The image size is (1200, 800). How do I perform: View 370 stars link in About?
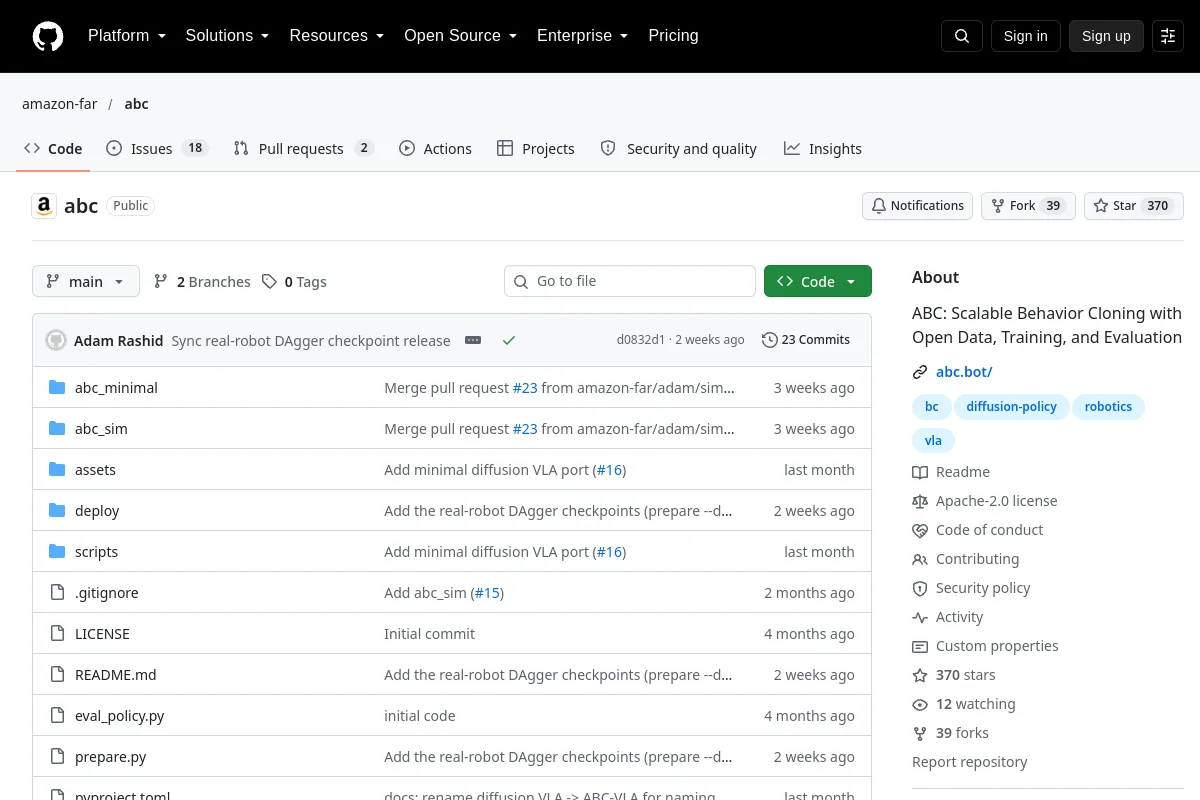(954, 675)
